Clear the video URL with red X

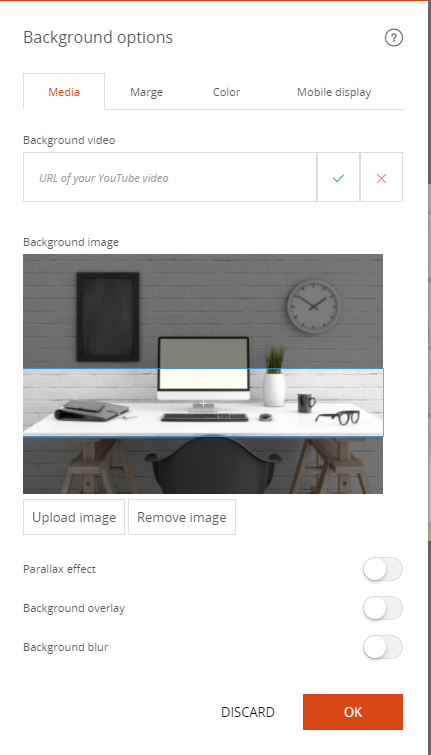pos(381,177)
